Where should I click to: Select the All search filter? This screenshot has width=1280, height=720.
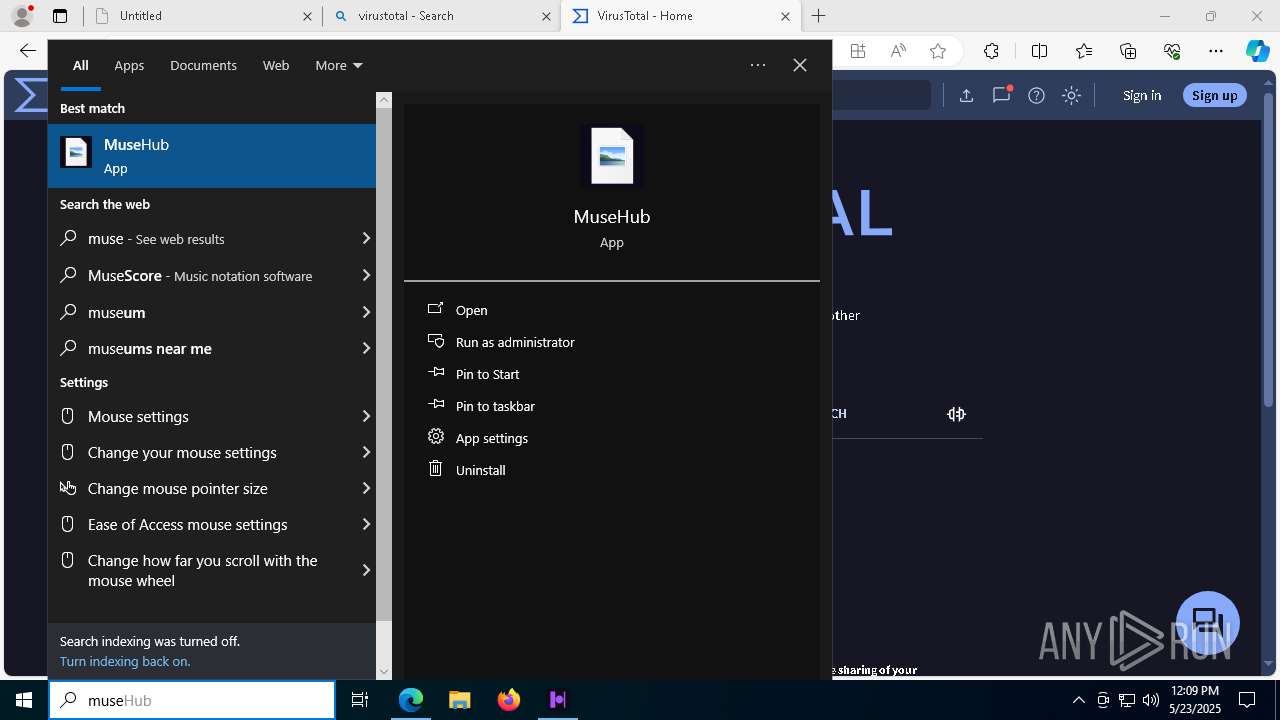[x=80, y=65]
